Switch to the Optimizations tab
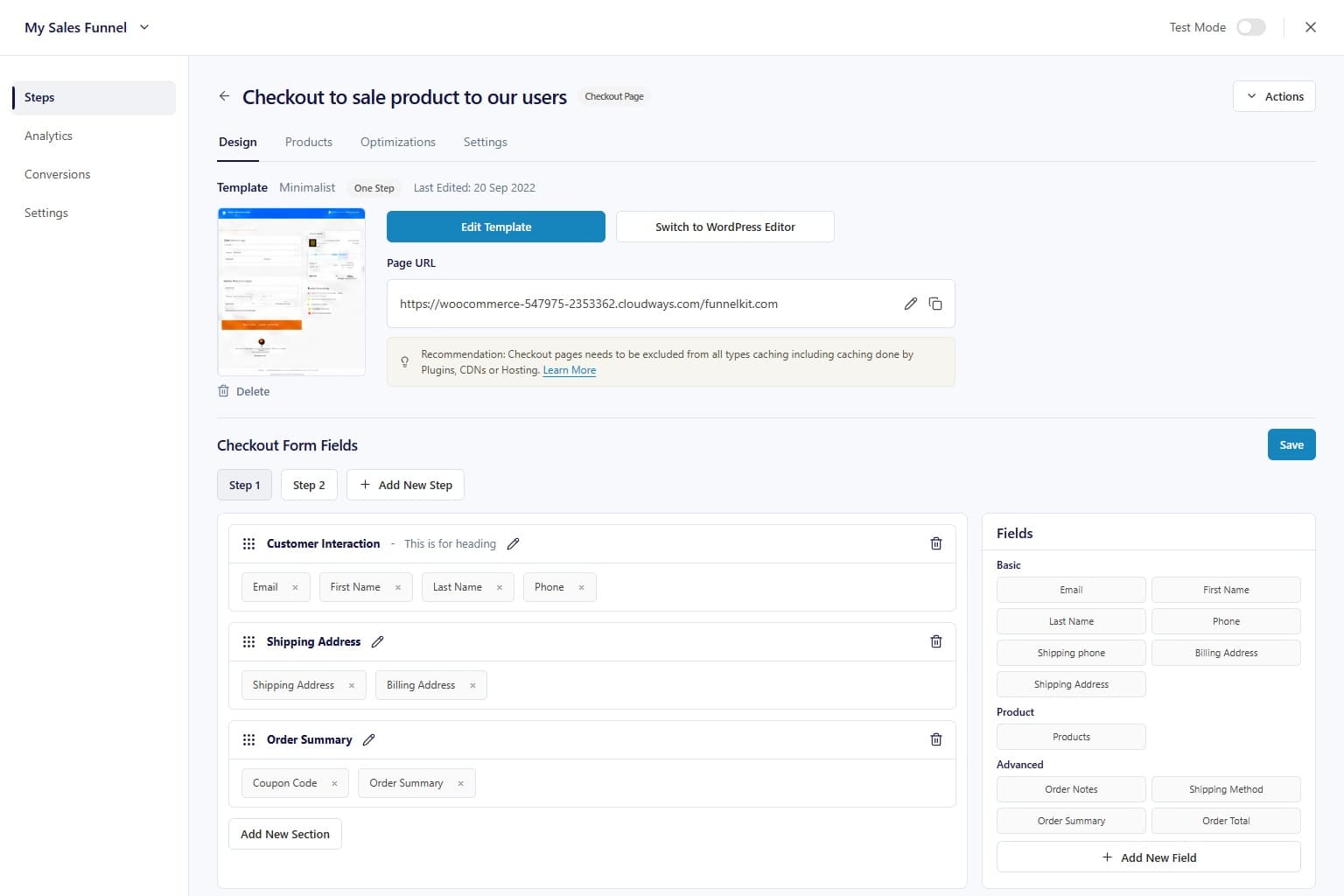The image size is (1344, 896). tap(398, 142)
